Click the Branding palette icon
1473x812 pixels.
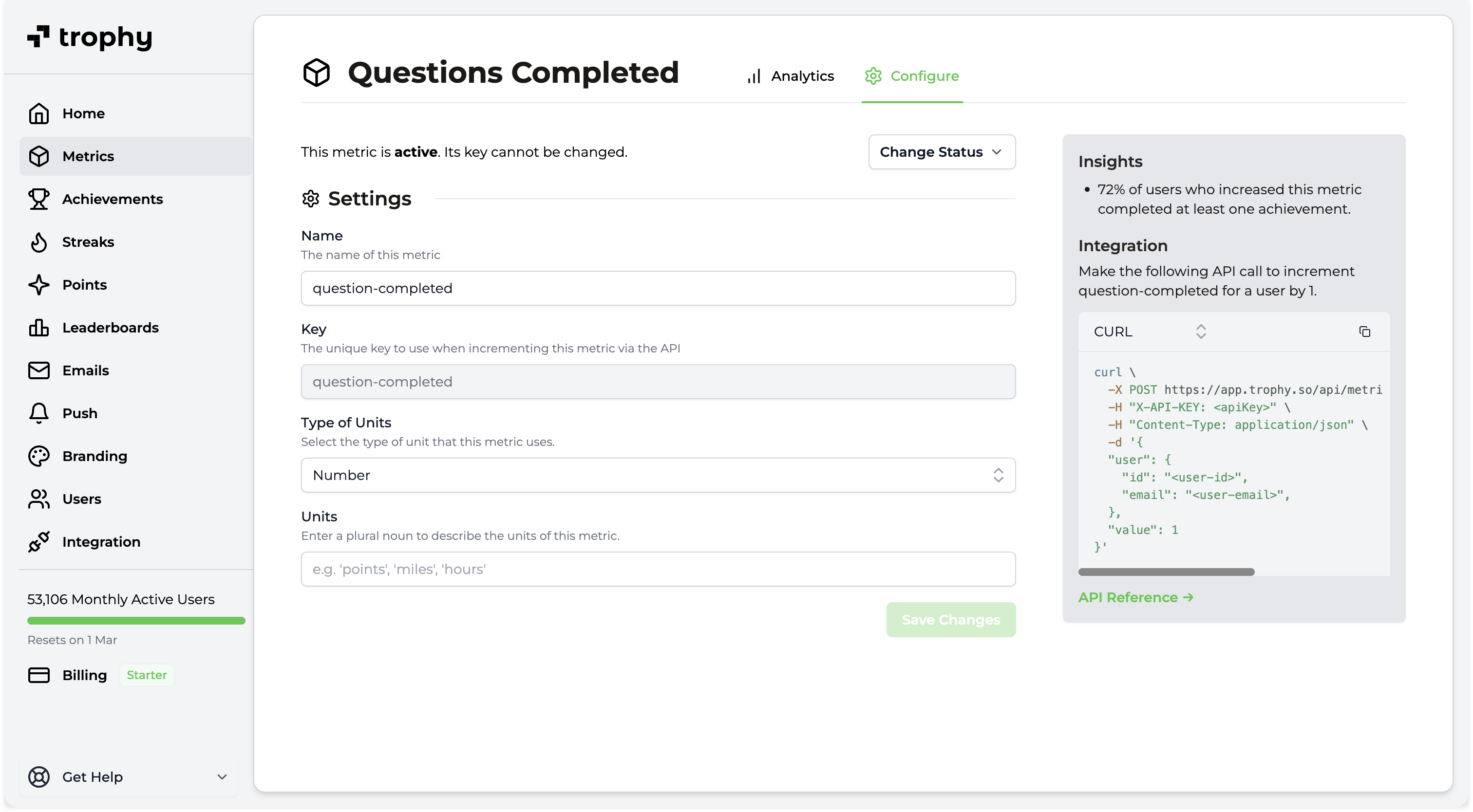[38, 456]
